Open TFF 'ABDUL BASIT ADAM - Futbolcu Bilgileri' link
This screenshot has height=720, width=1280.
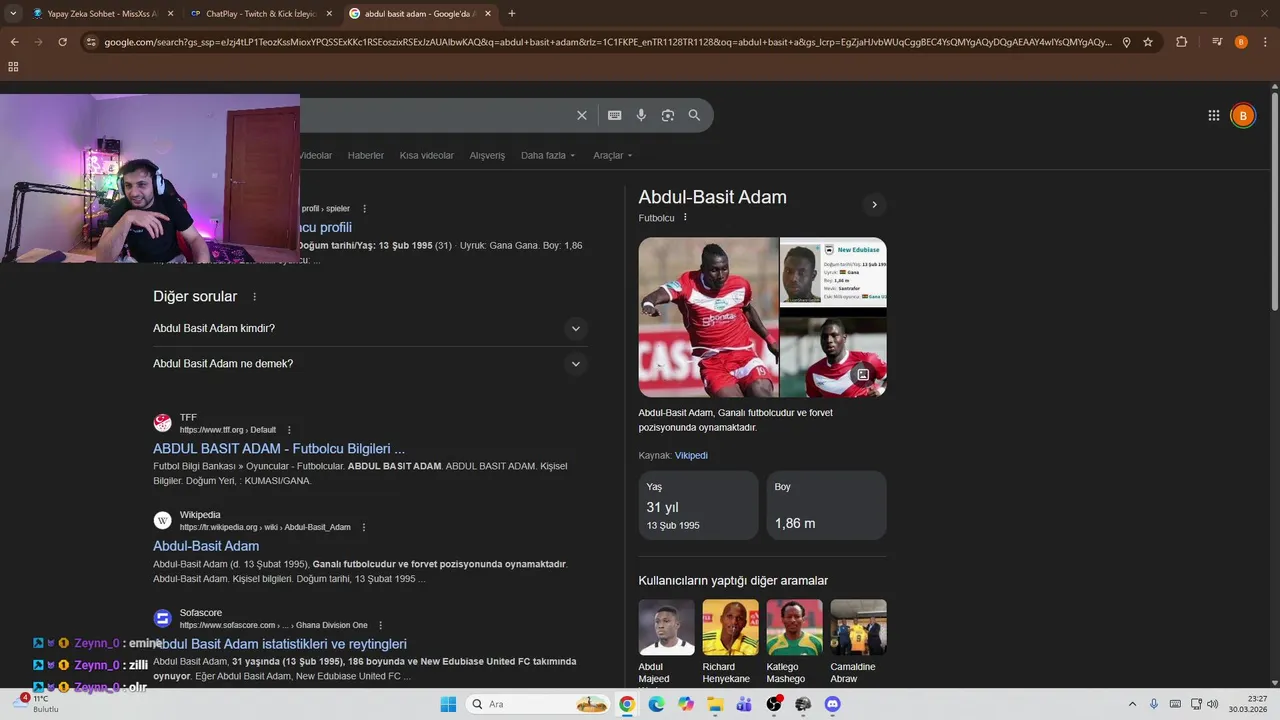(279, 449)
